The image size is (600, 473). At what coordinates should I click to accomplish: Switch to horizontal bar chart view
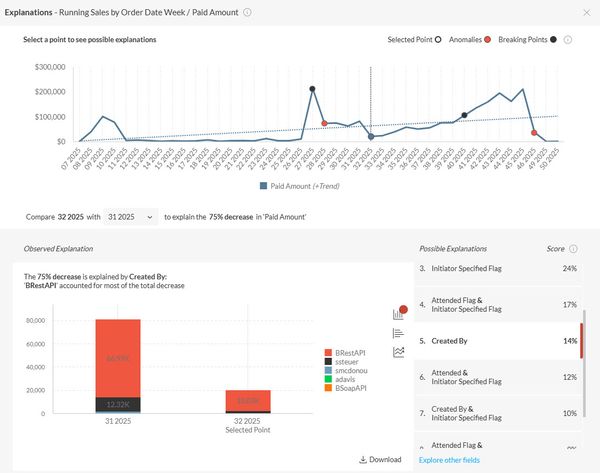pos(399,333)
